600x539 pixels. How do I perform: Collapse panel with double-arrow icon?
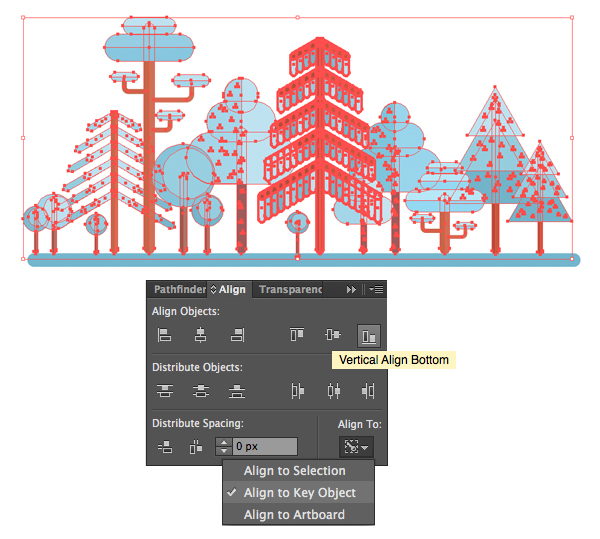point(351,290)
